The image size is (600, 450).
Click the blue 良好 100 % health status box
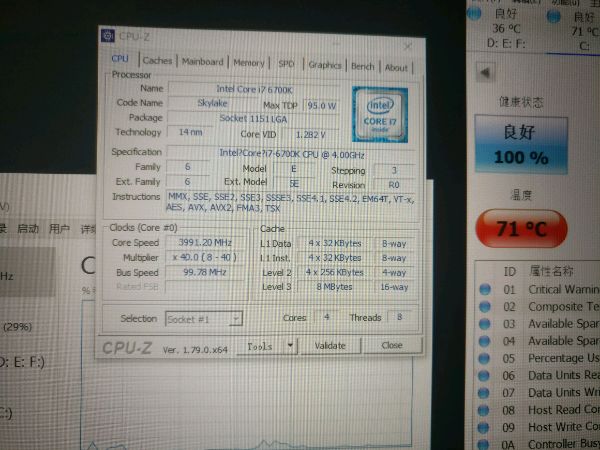click(520, 145)
